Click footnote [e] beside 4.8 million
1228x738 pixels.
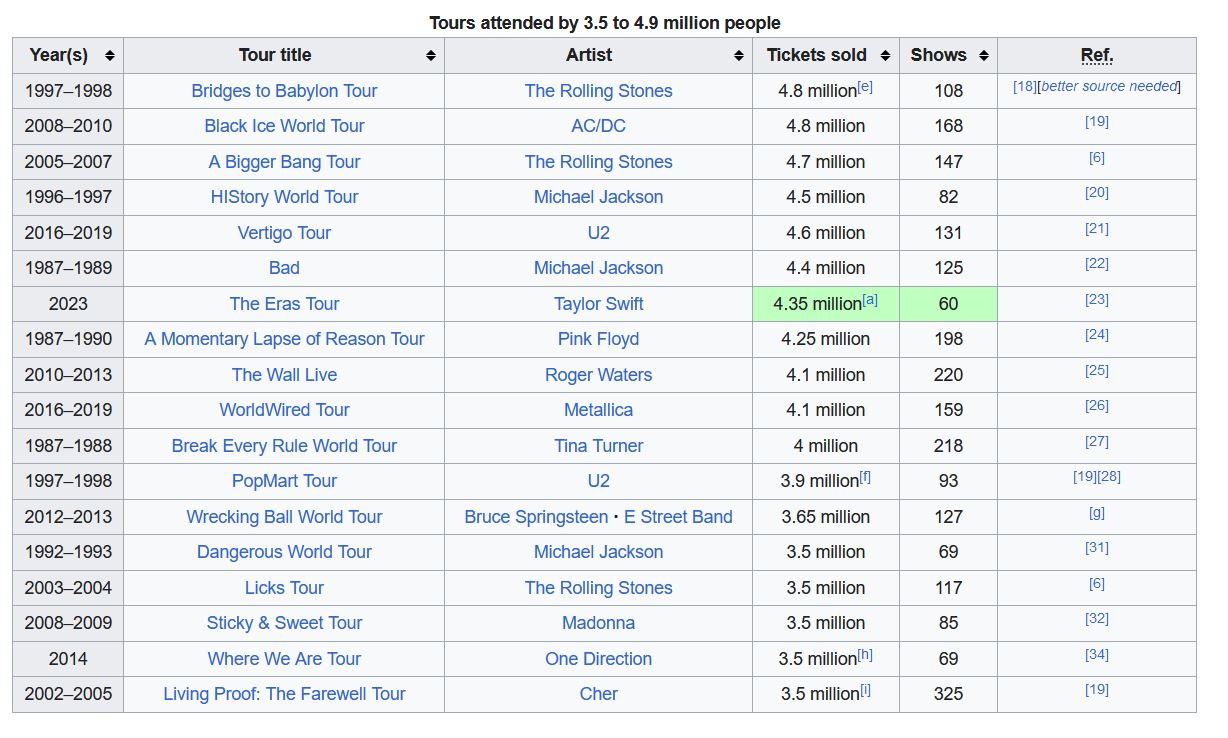865,87
